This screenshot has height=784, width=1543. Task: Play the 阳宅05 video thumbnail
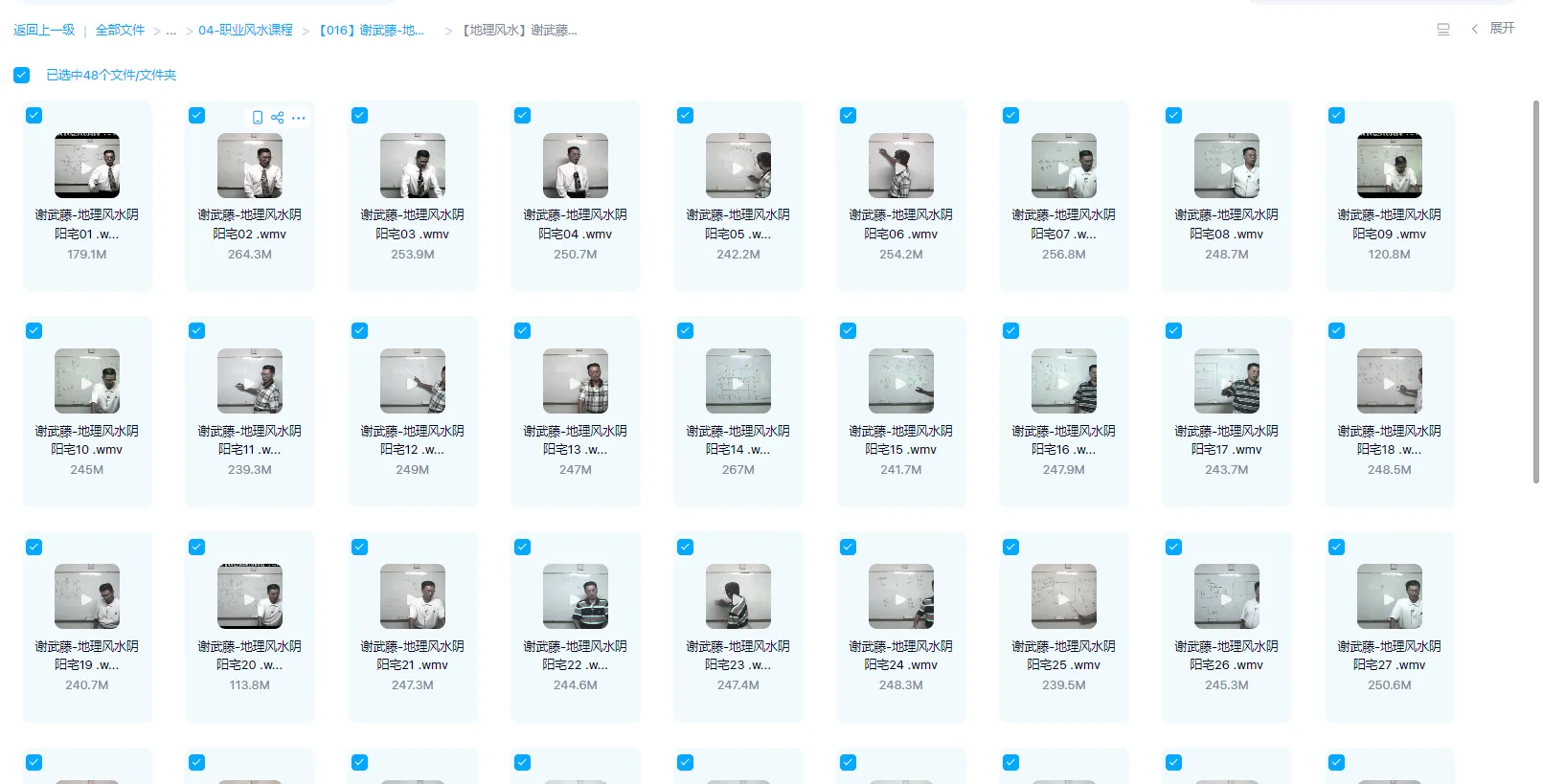[737, 167]
